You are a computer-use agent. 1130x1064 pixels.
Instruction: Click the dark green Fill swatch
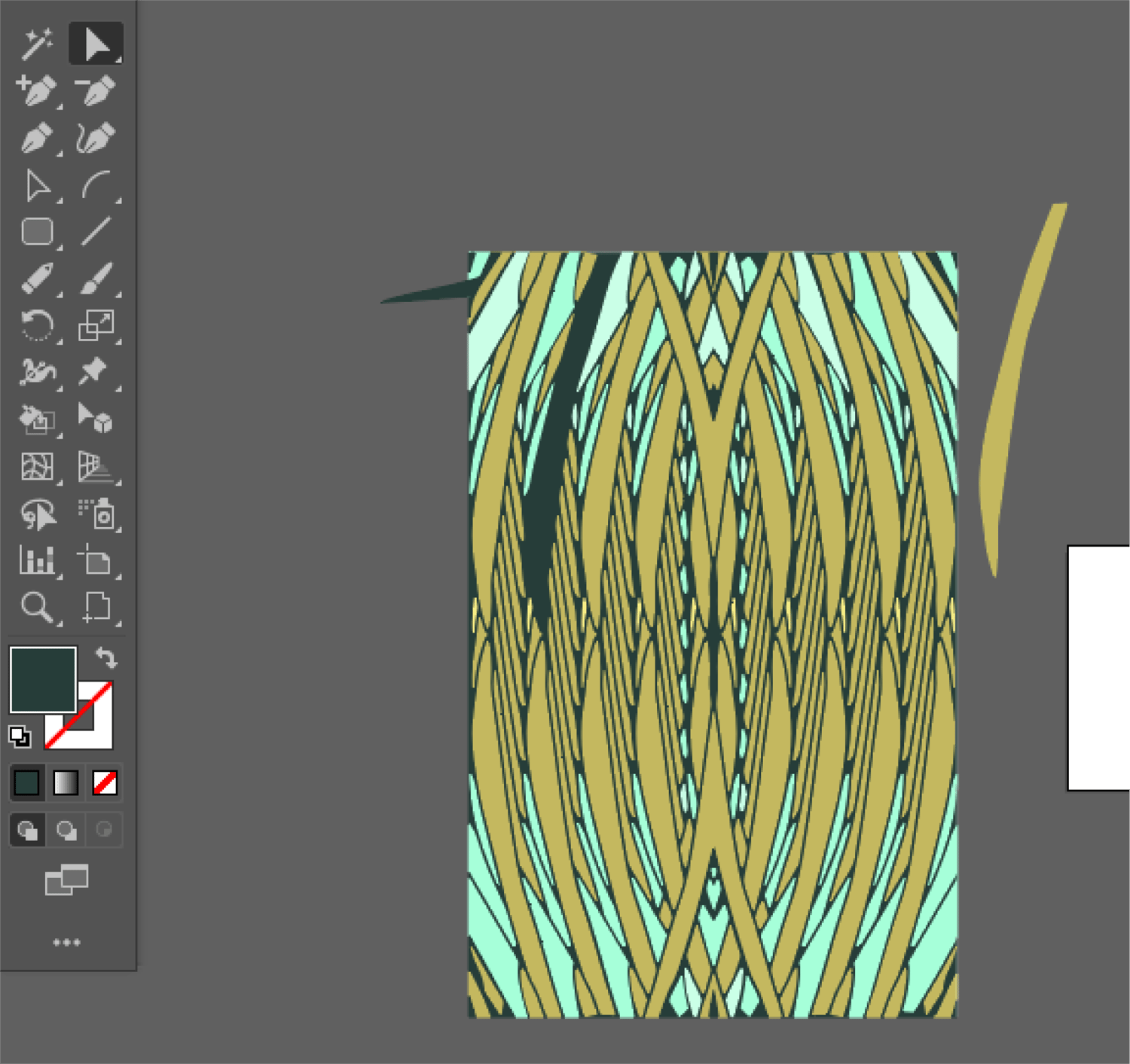tap(42, 679)
